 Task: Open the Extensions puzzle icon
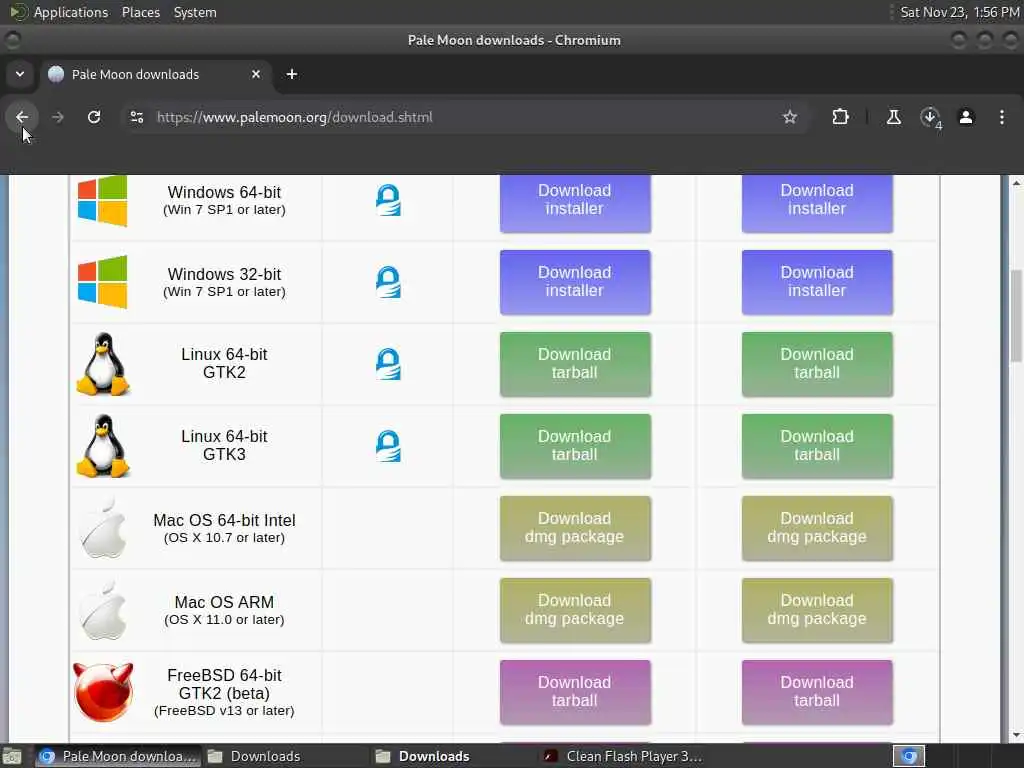coord(840,117)
